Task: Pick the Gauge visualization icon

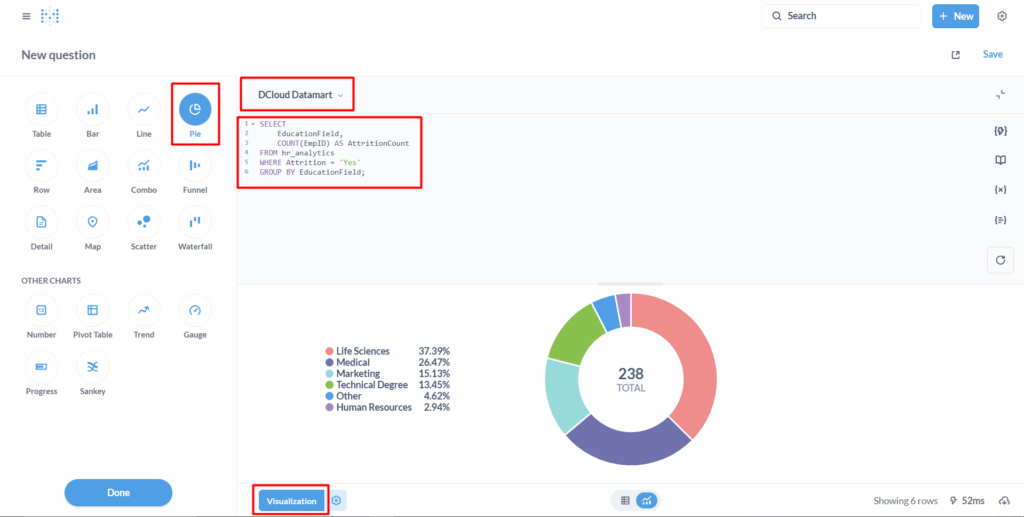Action: (x=195, y=310)
